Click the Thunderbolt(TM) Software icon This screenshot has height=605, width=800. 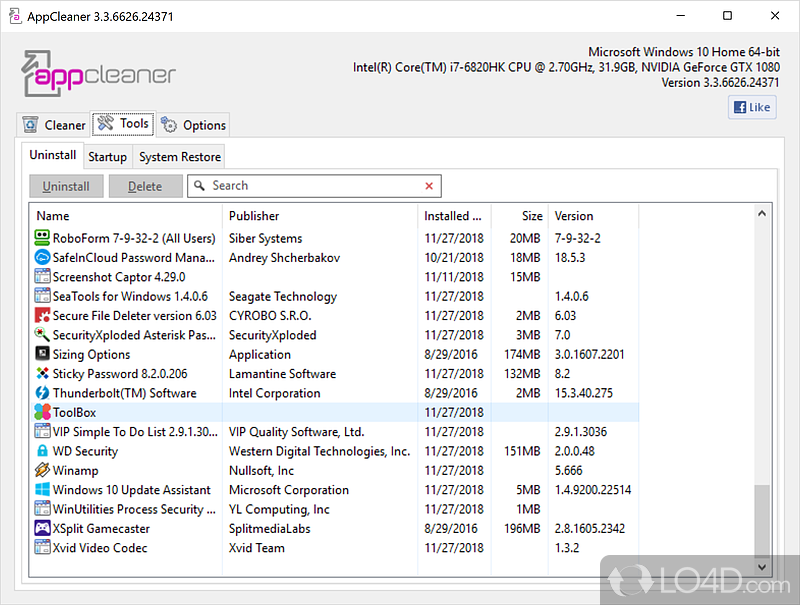click(x=43, y=393)
